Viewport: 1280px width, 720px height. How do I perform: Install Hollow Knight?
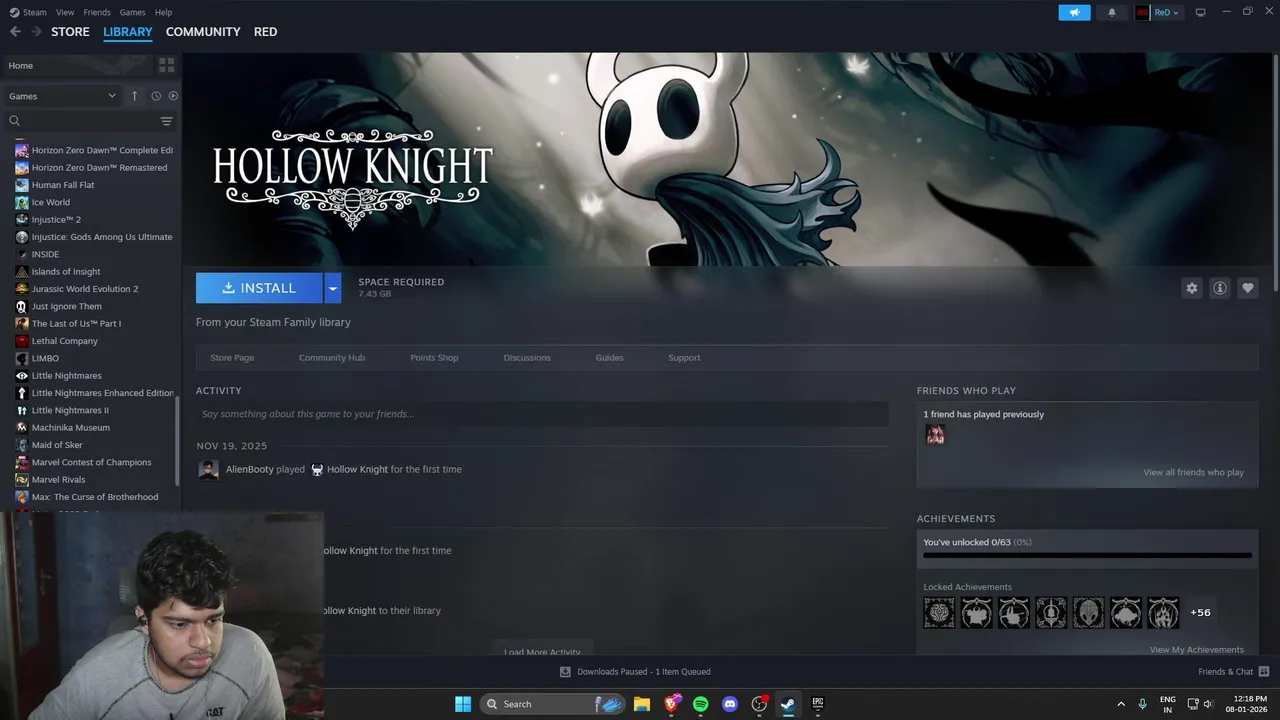[x=259, y=288]
